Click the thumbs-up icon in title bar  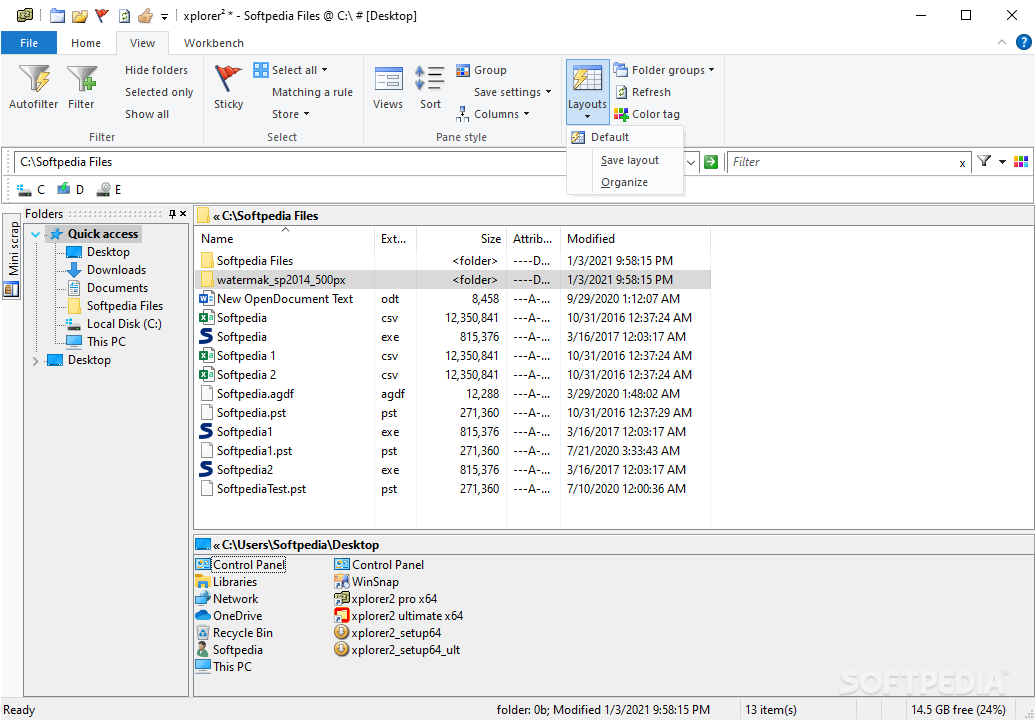coord(145,15)
